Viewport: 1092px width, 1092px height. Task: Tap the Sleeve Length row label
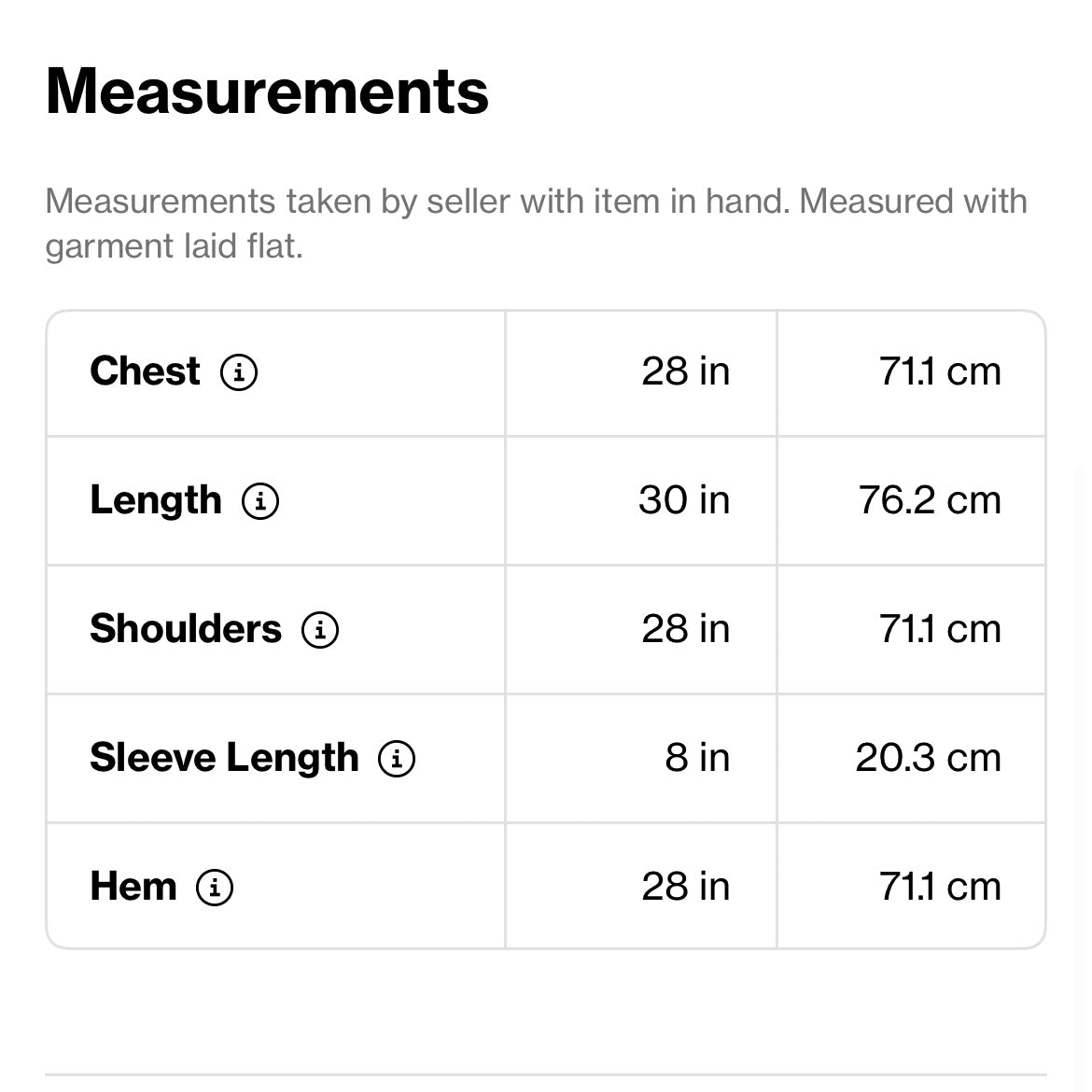point(224,758)
